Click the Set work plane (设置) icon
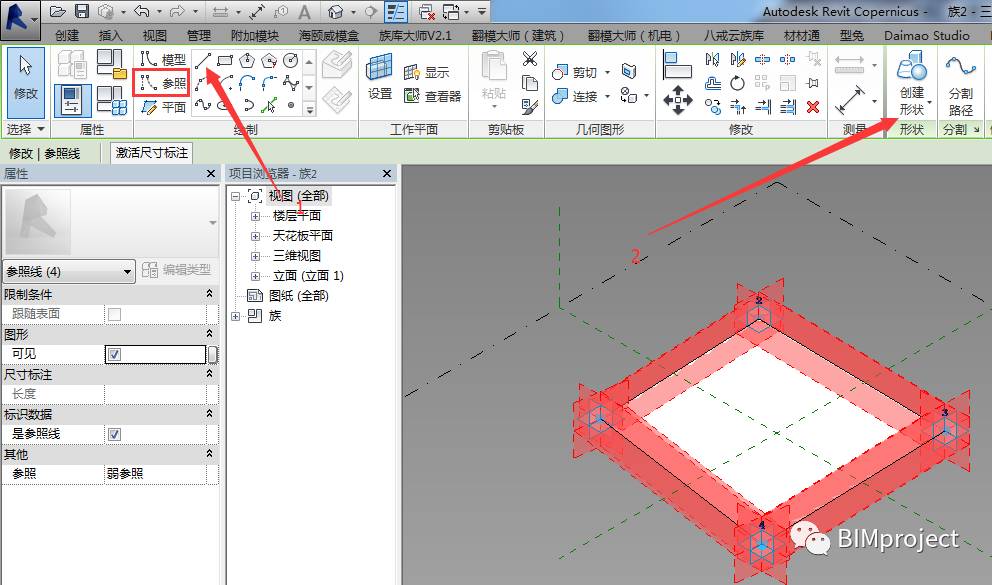Screen dimensions: 992x585 point(380,77)
